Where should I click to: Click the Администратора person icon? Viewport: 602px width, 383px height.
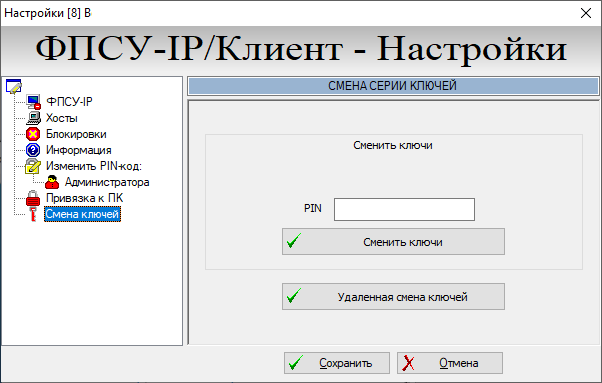tap(52, 182)
